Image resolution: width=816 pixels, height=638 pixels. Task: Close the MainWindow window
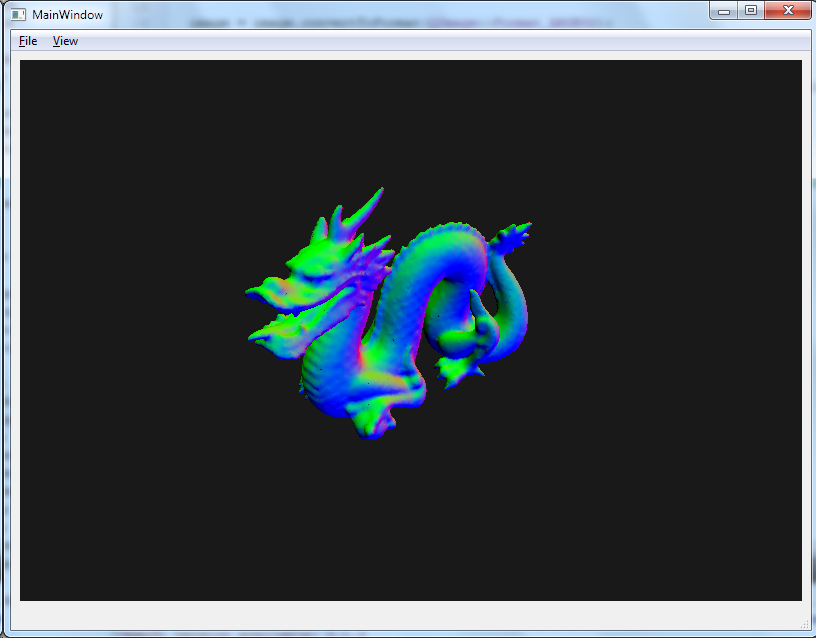(788, 10)
